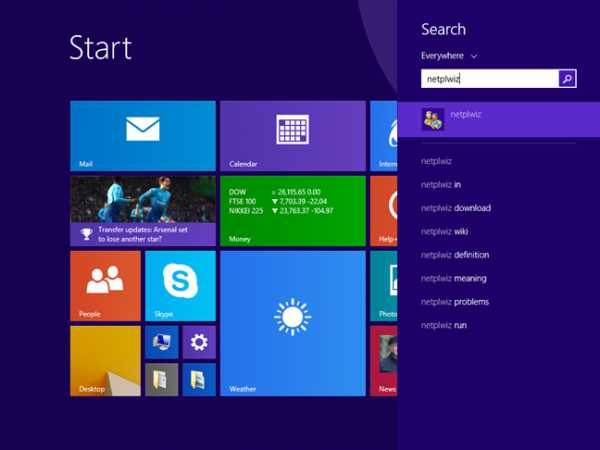This screenshot has width=600, height=450.
Task: Choose the plain 'netplwiz' suggestion
Action: click(436, 161)
